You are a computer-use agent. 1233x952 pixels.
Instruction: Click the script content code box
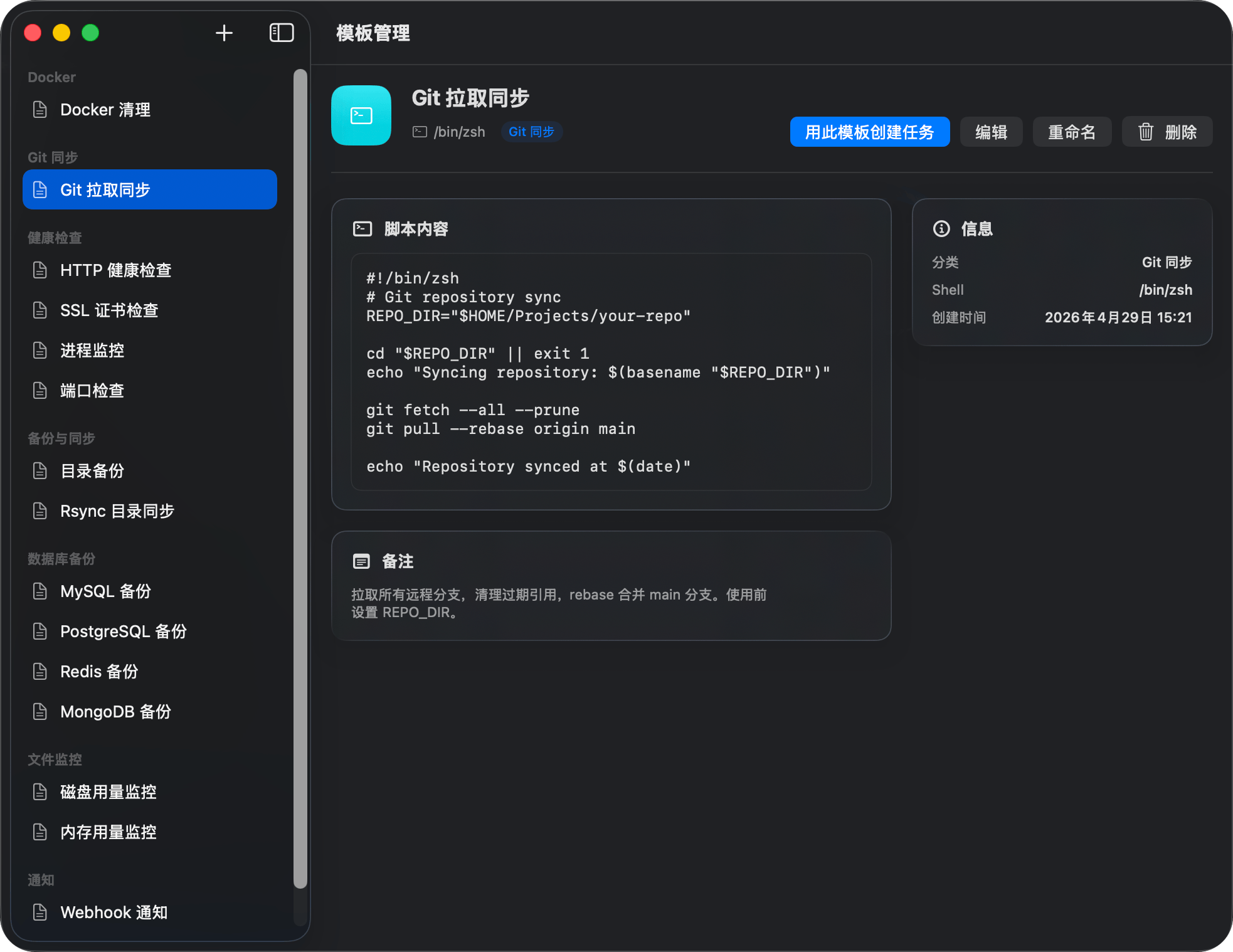pyautogui.click(x=611, y=372)
